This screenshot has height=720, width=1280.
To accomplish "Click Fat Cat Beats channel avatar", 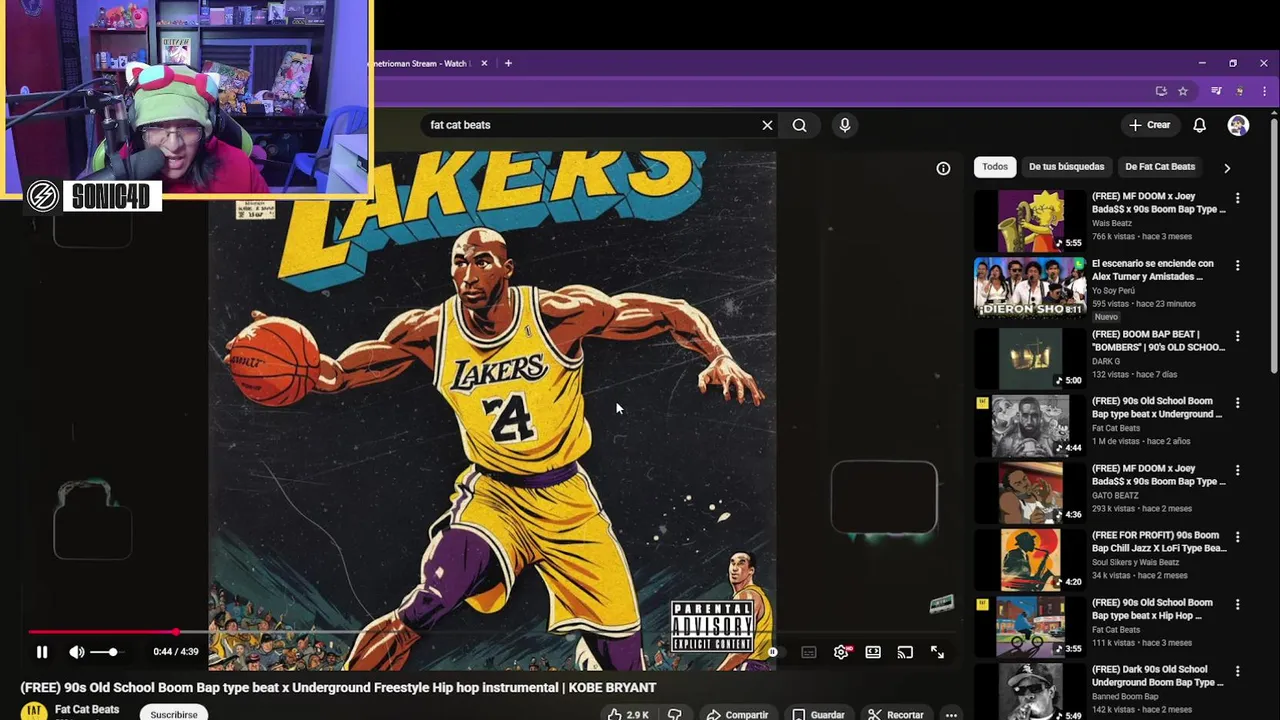I will tap(34, 711).
